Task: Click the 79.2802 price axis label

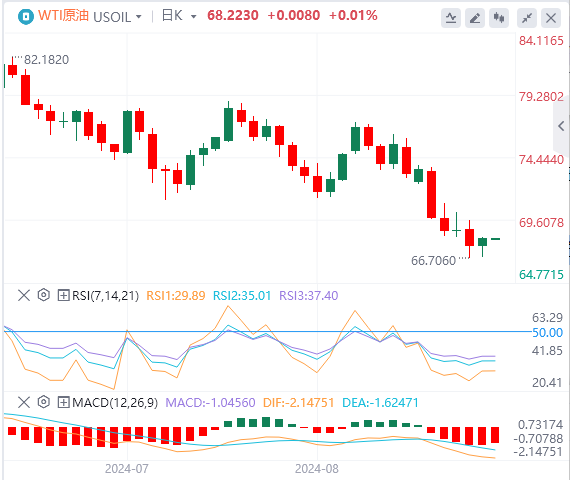Action: 541,97
